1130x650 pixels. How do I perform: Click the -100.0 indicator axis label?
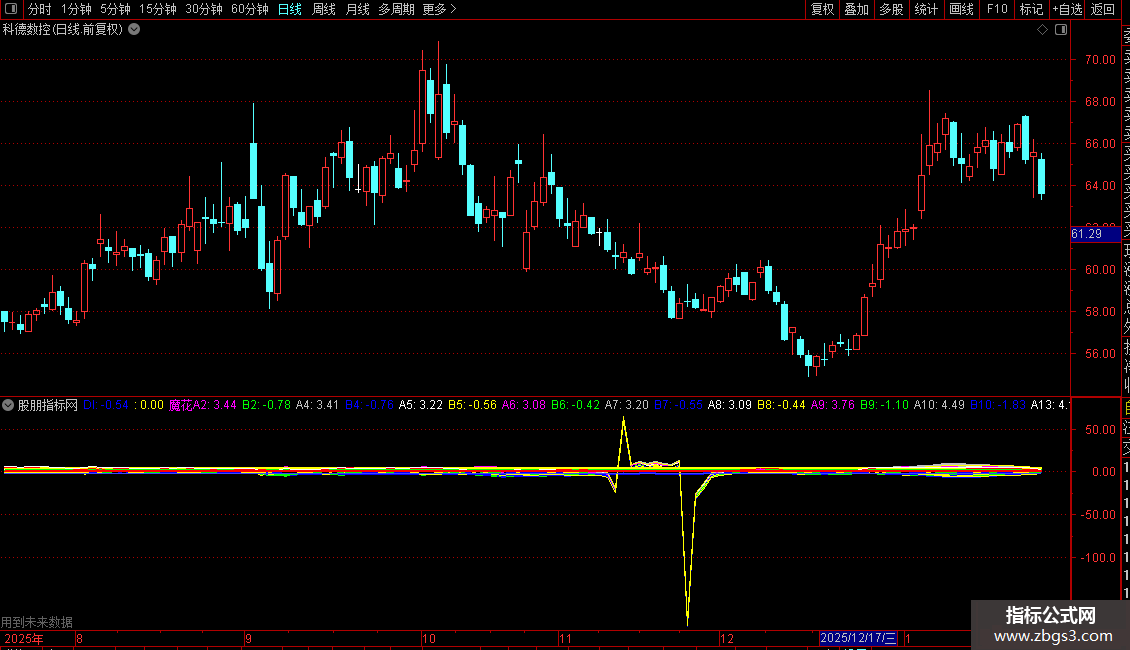click(1100, 558)
